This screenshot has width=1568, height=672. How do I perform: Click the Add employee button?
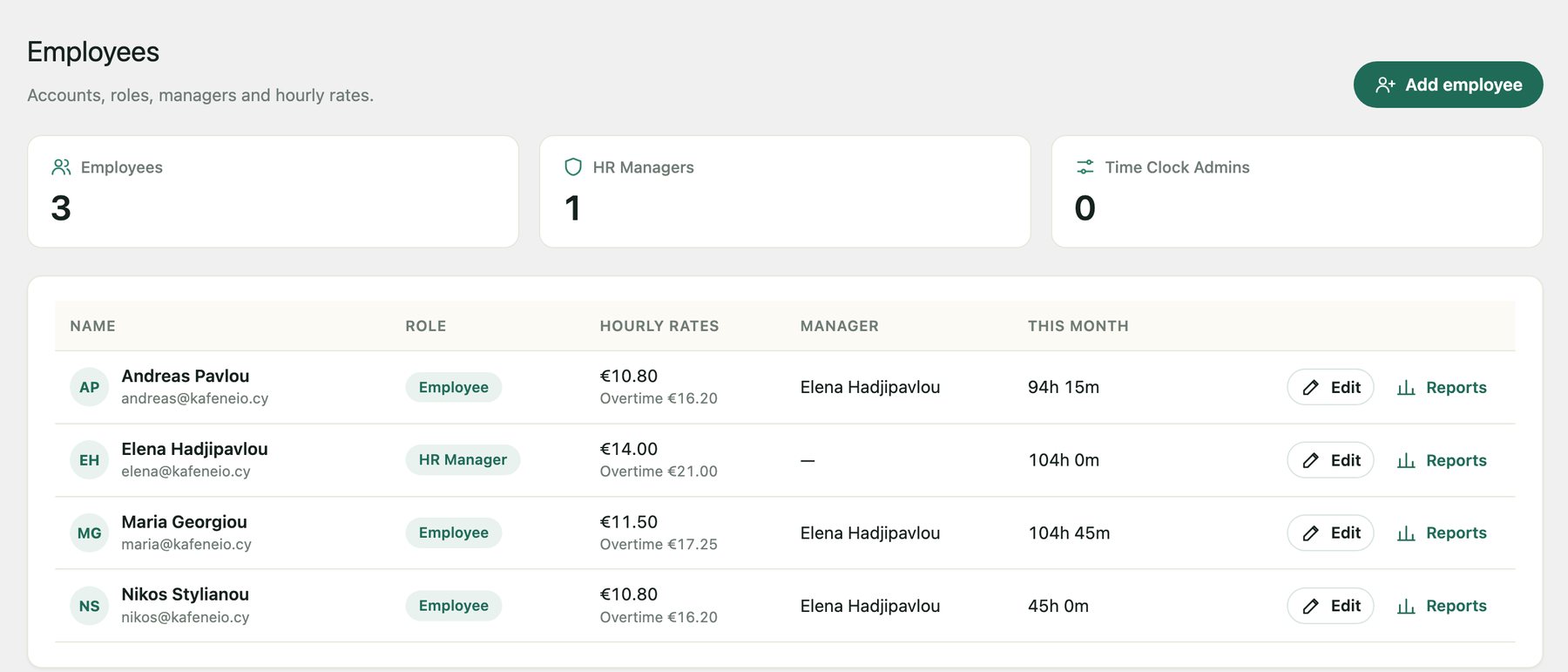pyautogui.click(x=1448, y=85)
